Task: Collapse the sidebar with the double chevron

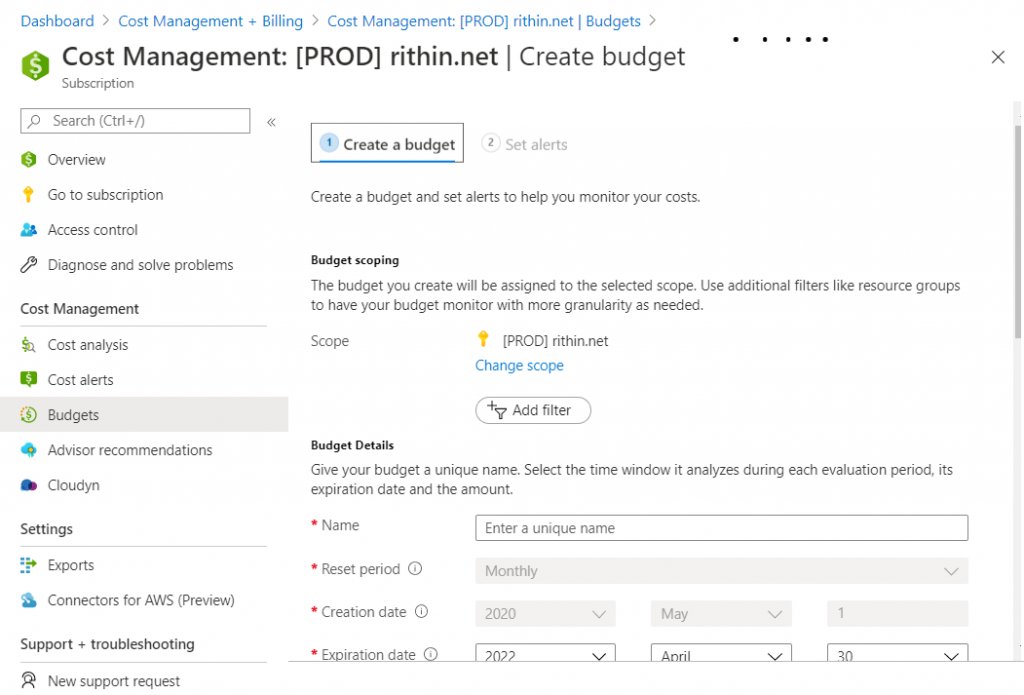Action: click(x=271, y=122)
